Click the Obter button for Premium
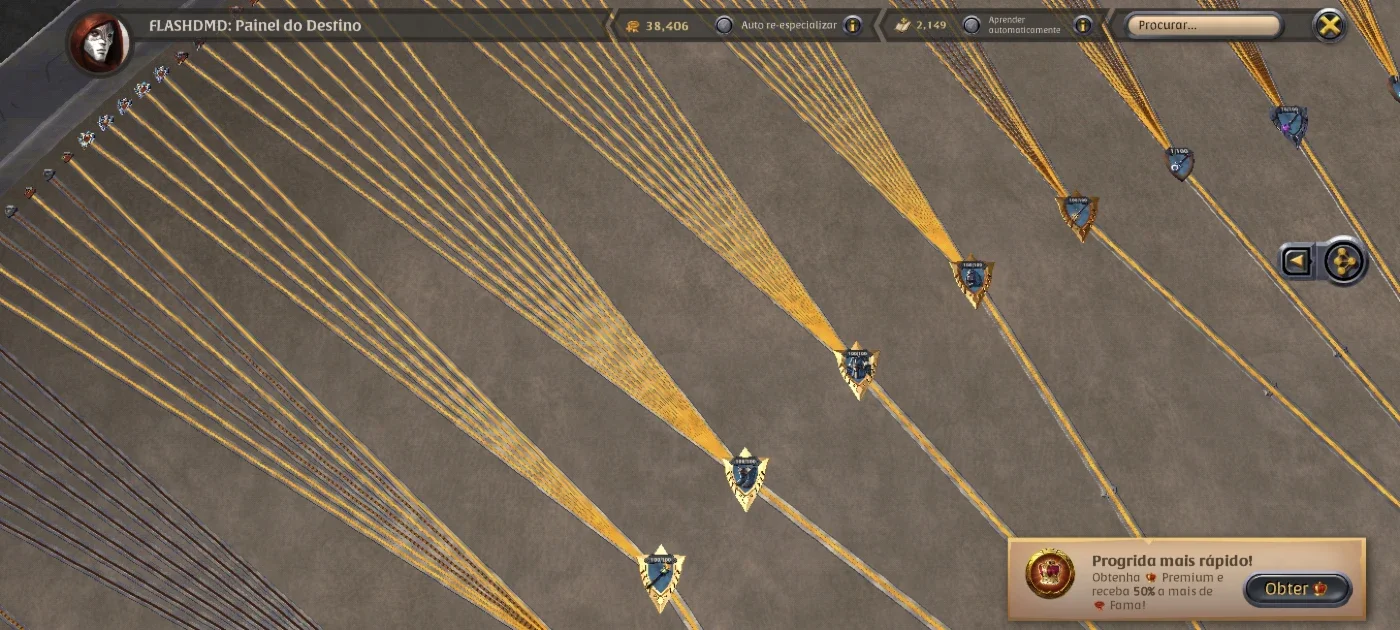The height and width of the screenshot is (630, 1400). pos(1297,589)
